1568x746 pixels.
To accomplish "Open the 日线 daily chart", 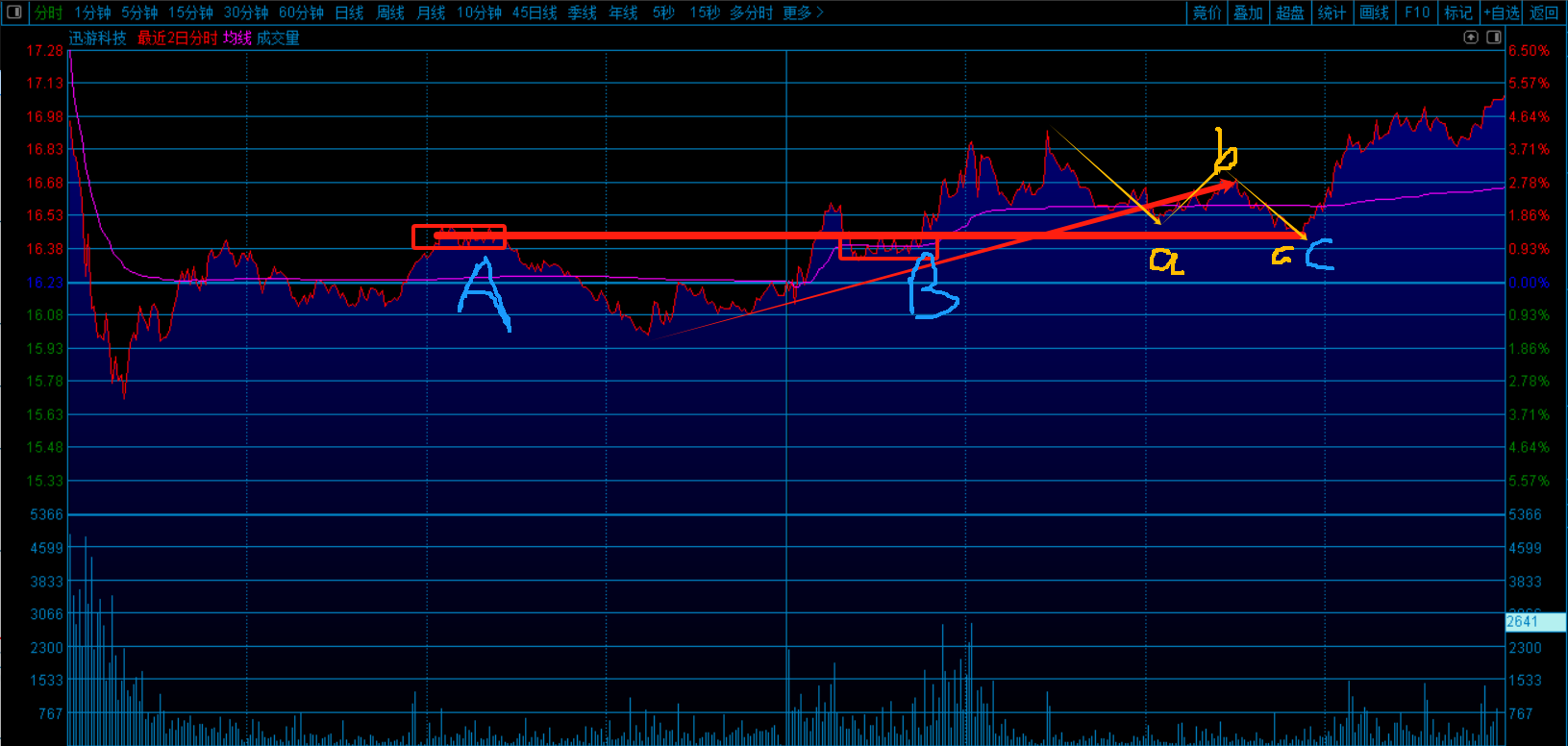I will [349, 12].
